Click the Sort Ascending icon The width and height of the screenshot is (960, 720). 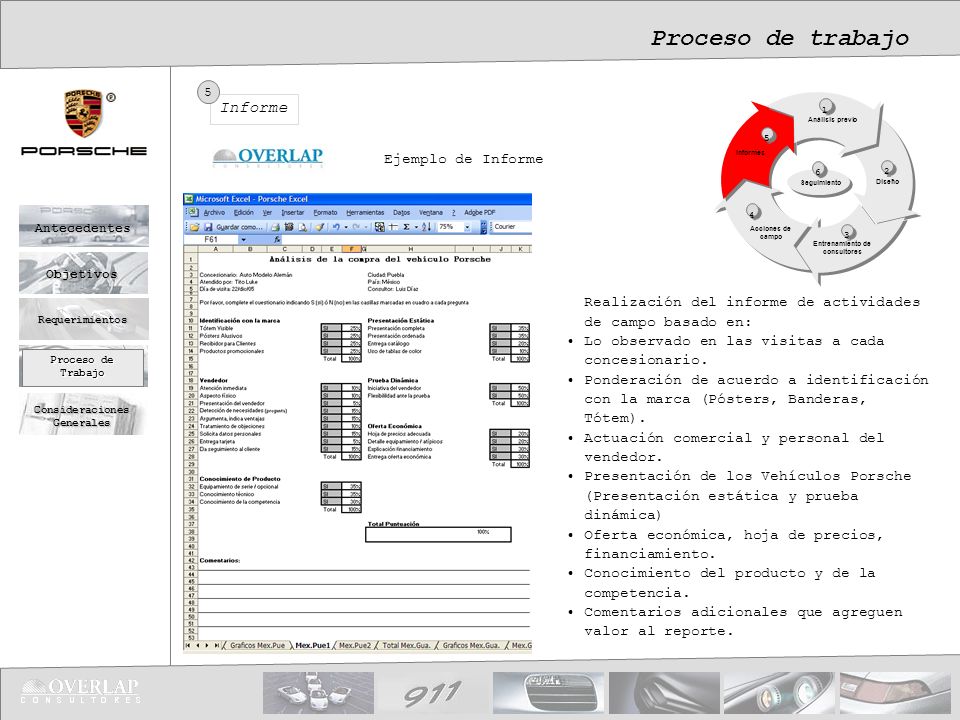point(426,227)
